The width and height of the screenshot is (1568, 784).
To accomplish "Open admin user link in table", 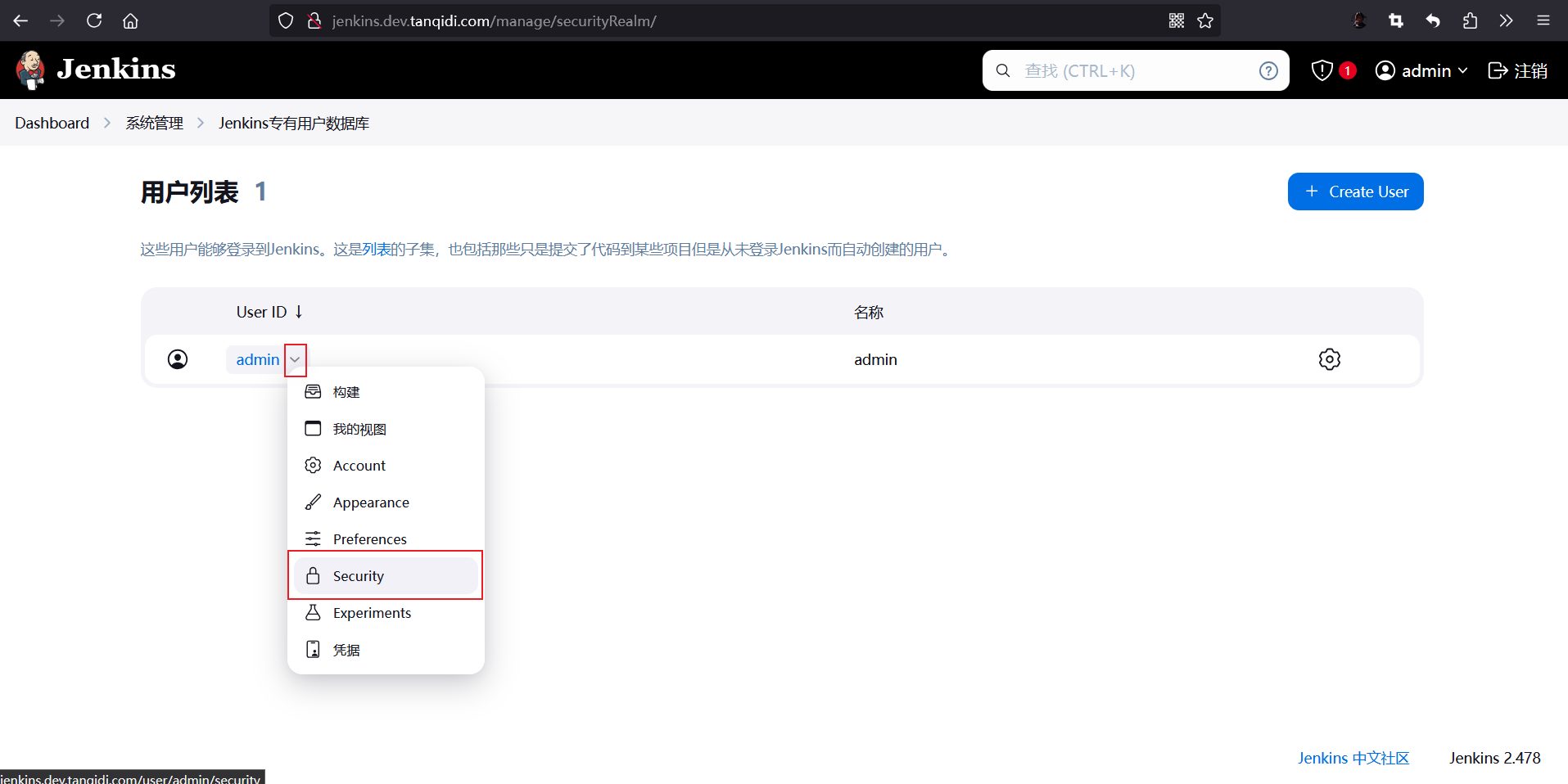I will tap(258, 359).
